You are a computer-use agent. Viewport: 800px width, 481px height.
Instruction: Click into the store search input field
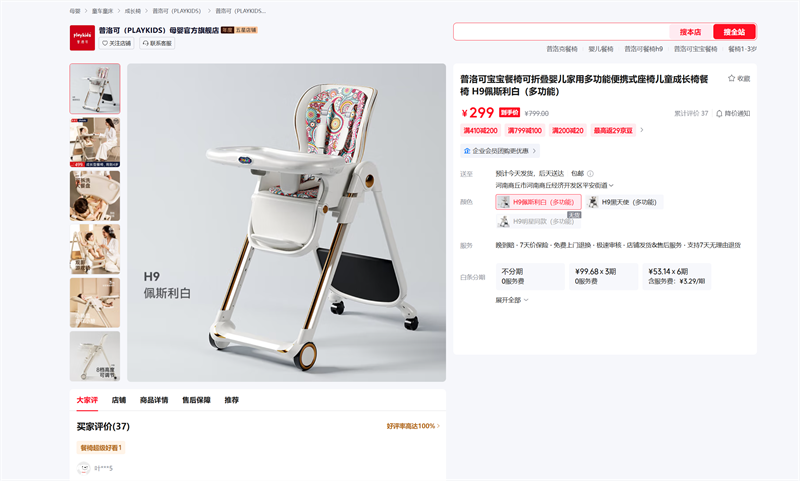[x=561, y=32]
